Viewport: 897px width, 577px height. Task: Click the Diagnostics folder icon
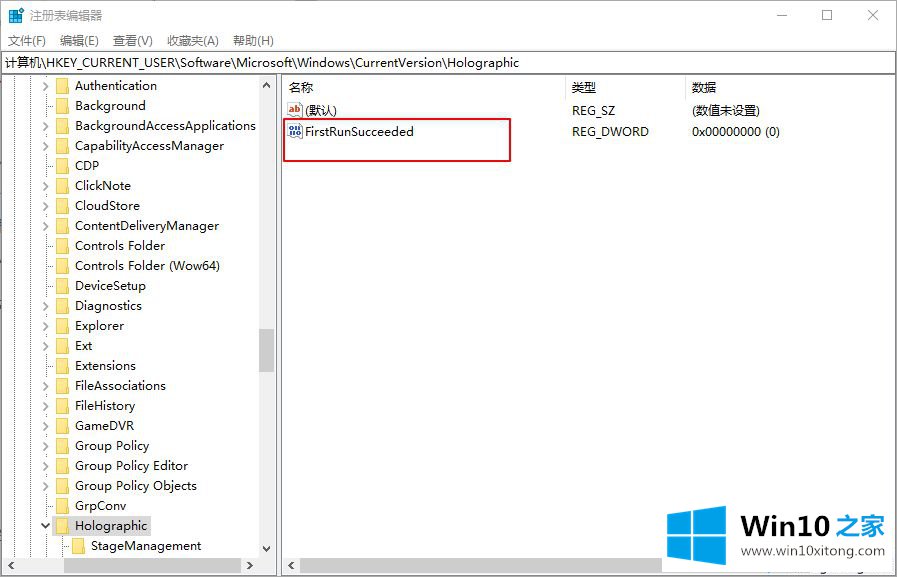click(x=62, y=306)
